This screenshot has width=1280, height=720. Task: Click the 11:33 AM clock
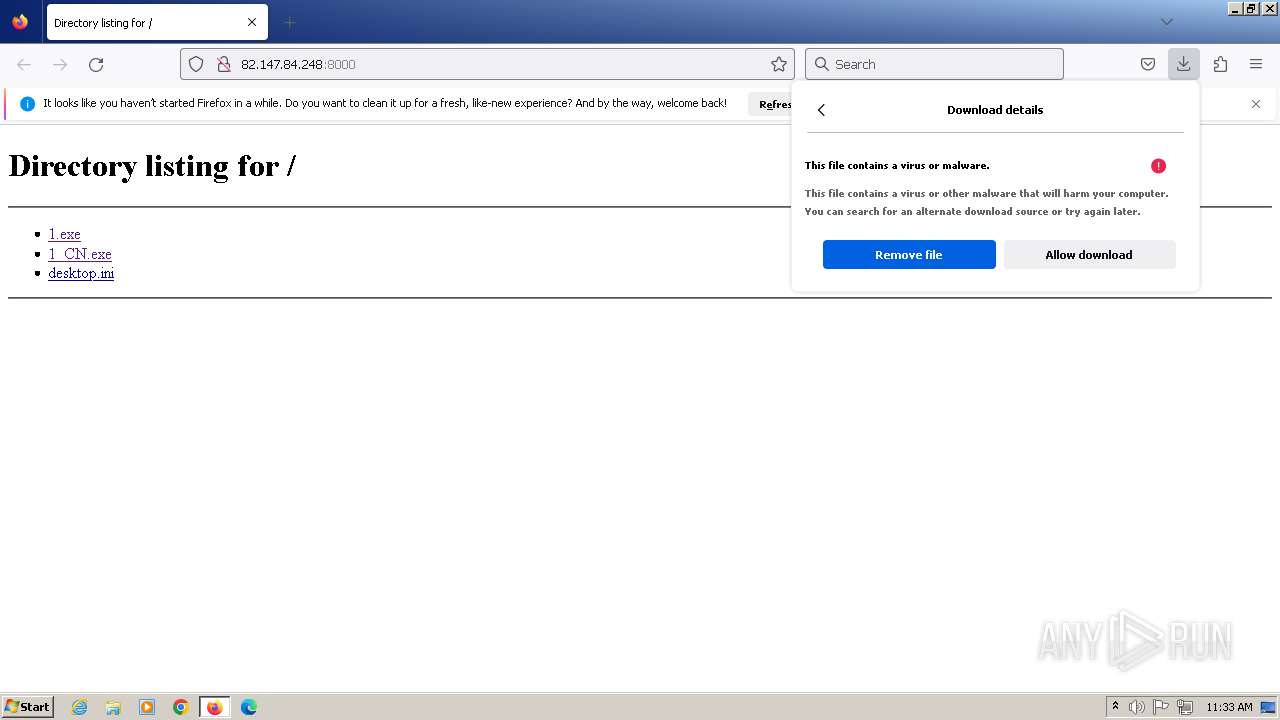coord(1229,707)
